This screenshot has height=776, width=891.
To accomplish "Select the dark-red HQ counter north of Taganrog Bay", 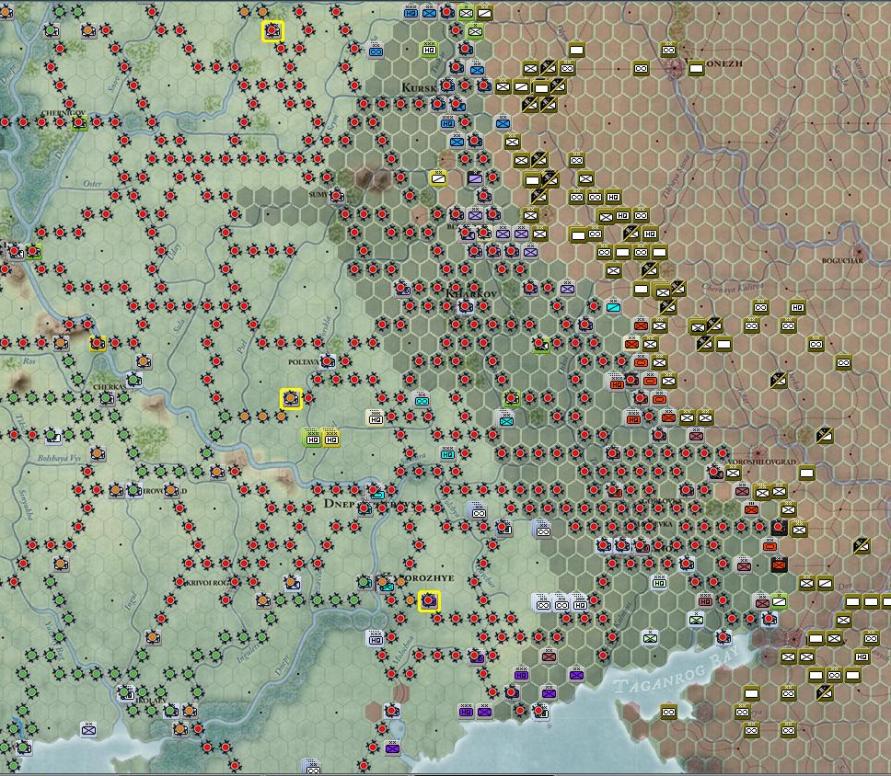I will [705, 601].
